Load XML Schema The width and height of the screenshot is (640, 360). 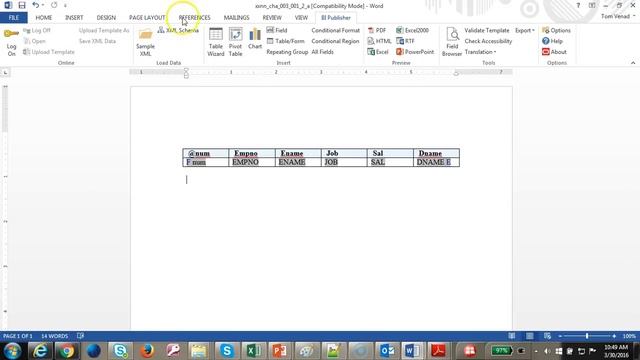coord(178,30)
